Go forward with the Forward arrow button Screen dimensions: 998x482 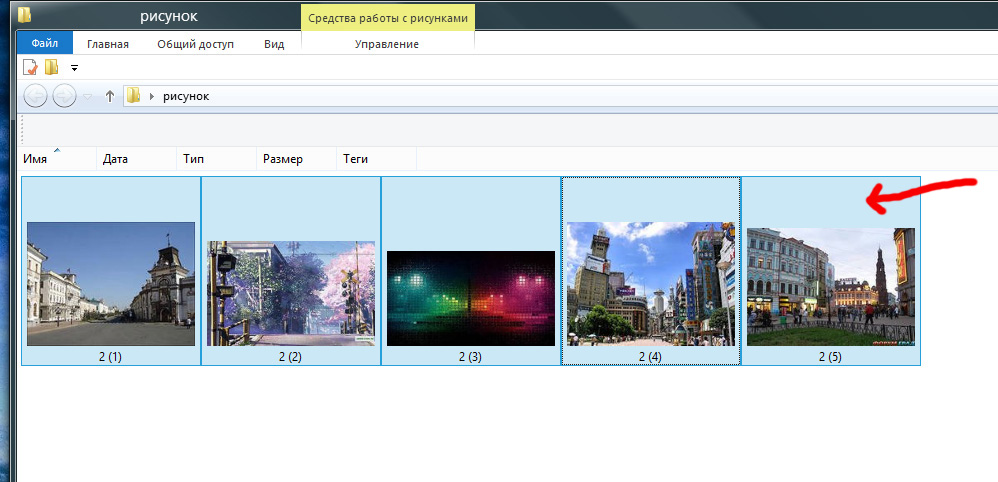pos(64,97)
